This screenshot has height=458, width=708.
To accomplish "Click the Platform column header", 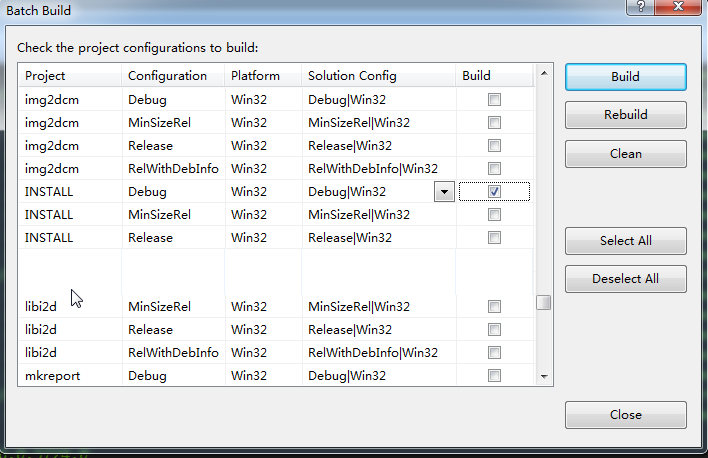I will tap(263, 75).
